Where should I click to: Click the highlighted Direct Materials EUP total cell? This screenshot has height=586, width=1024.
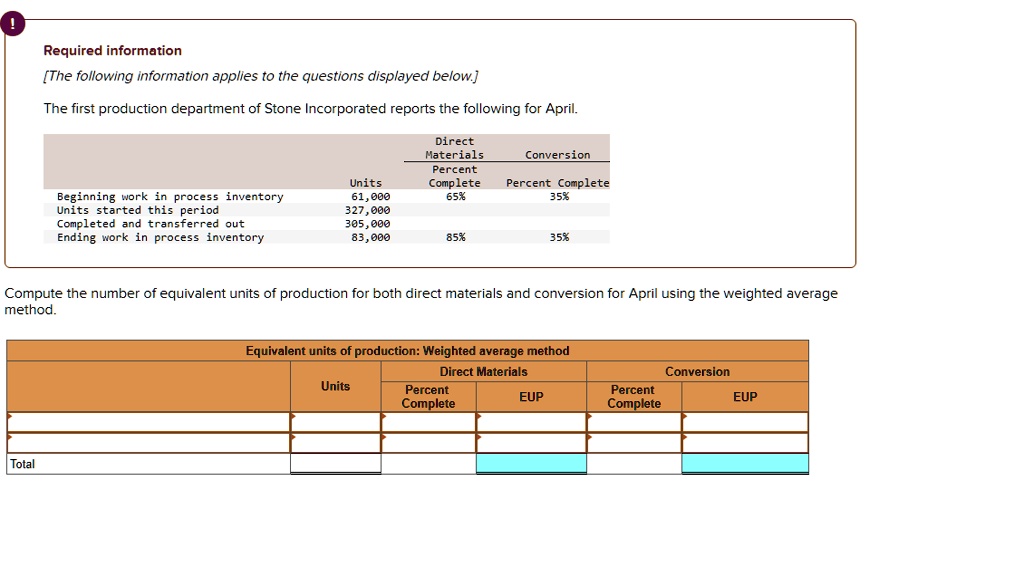[x=530, y=463]
